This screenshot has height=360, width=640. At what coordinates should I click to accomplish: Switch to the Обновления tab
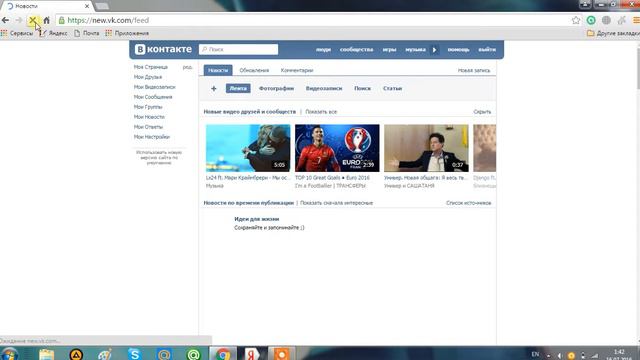pyautogui.click(x=254, y=70)
